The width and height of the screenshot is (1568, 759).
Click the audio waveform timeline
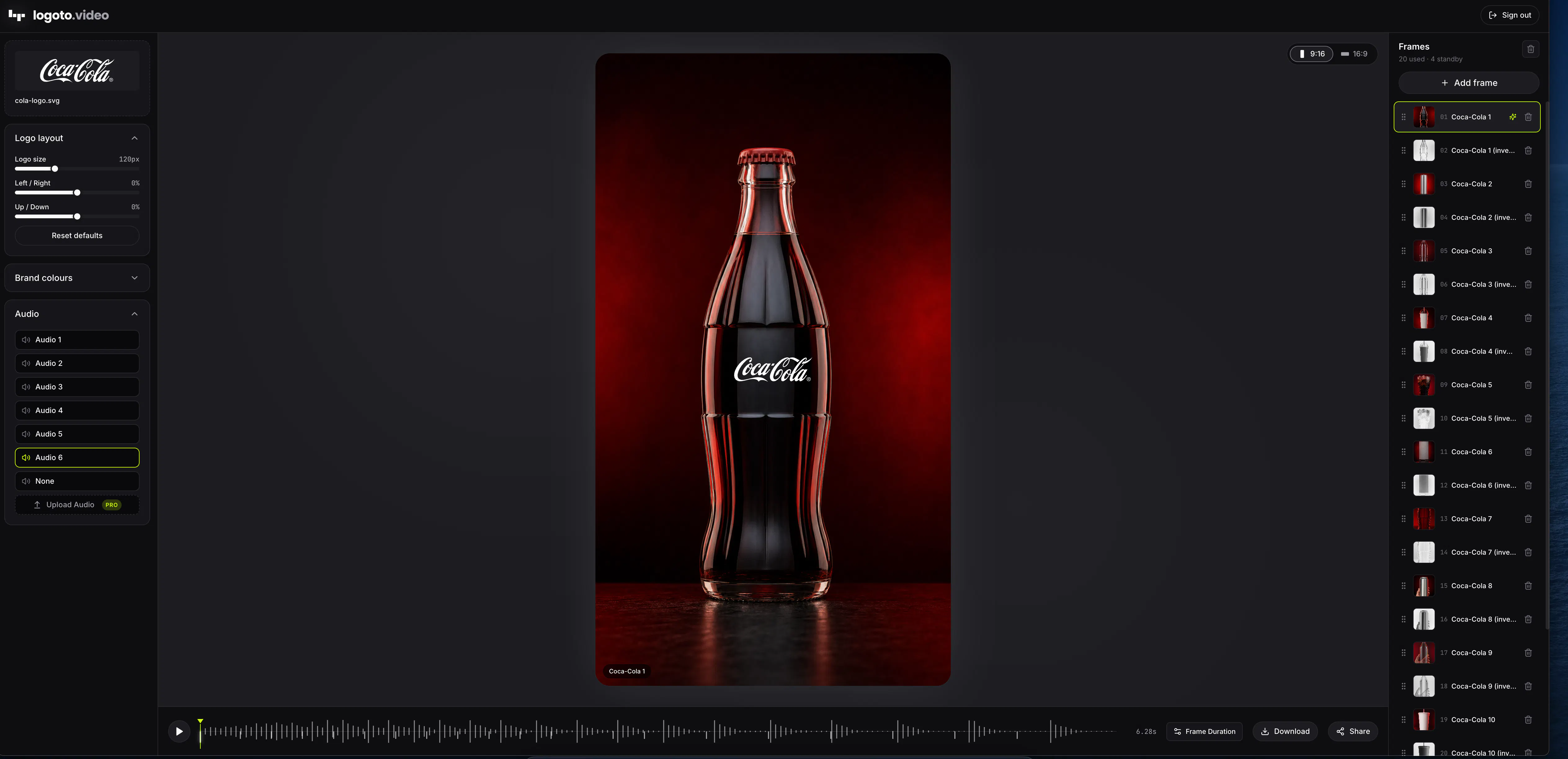point(659,732)
